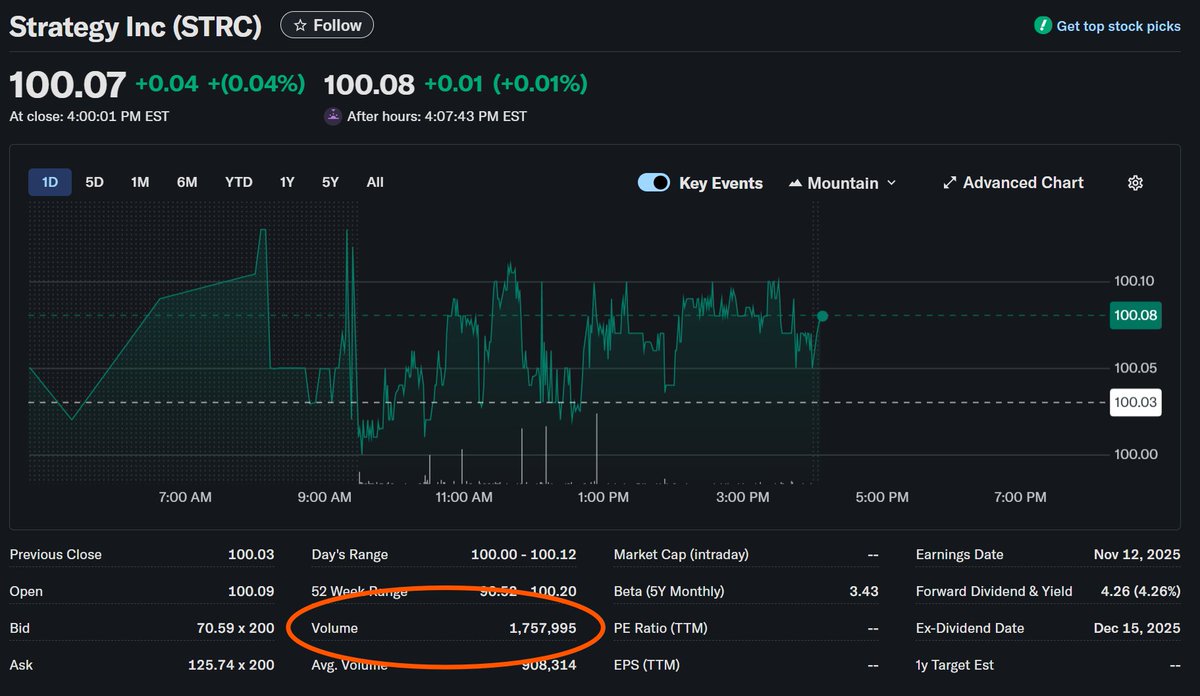Click the 1:00 PM axis label
This screenshot has width=1200, height=696.
tap(604, 497)
